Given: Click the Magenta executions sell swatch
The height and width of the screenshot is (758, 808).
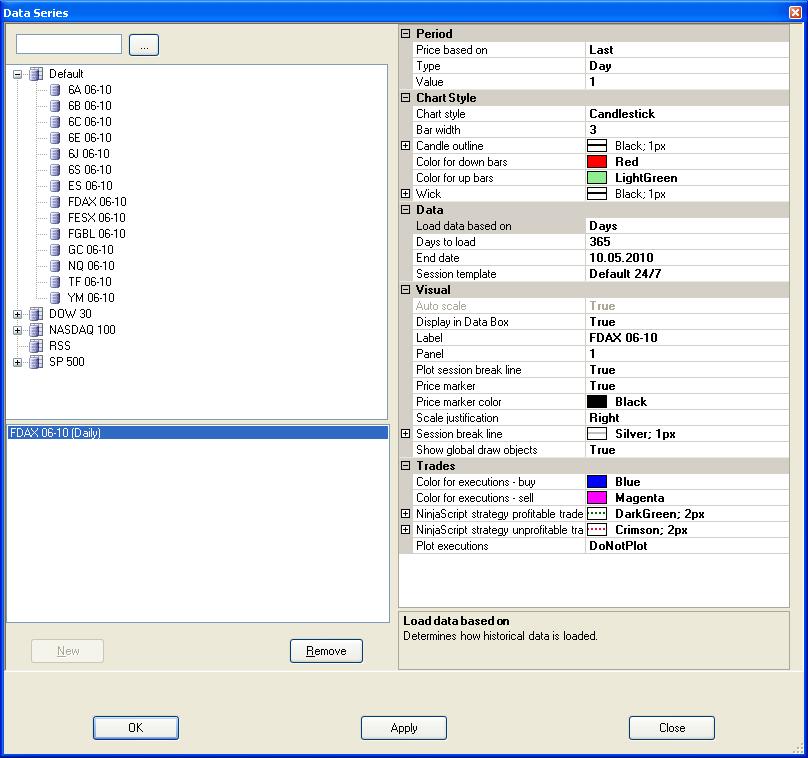Looking at the screenshot, I should [597, 498].
